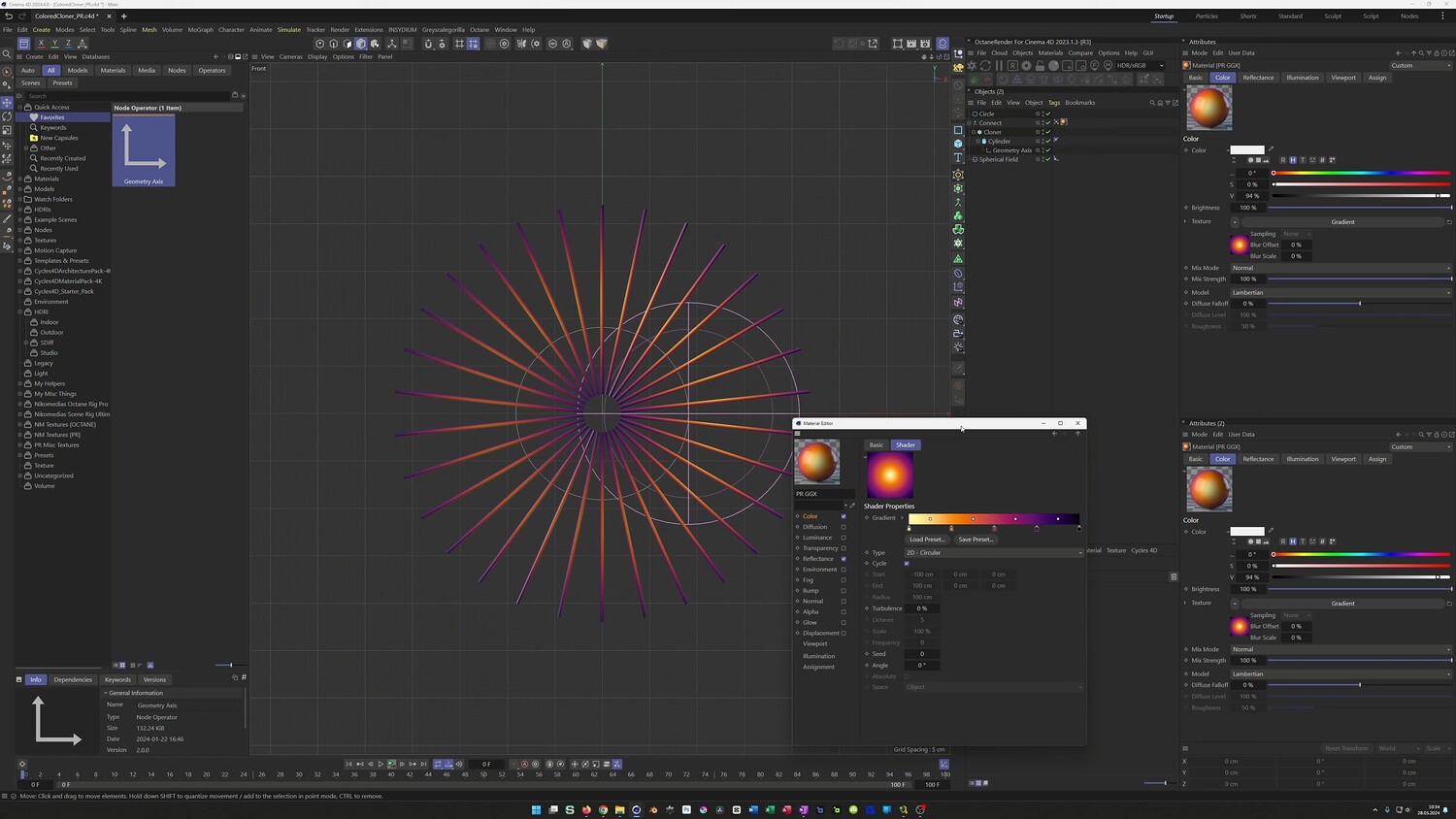Uncheck the Cycle checkbox in Shader Properties
1456x819 pixels.
click(x=907, y=563)
